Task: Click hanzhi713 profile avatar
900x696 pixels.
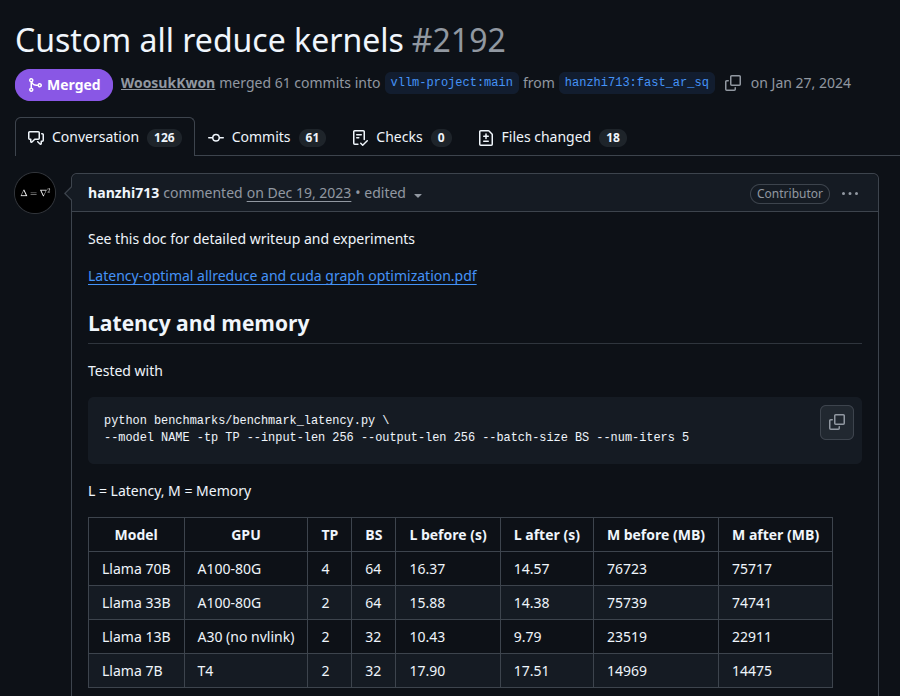Action: 35,193
